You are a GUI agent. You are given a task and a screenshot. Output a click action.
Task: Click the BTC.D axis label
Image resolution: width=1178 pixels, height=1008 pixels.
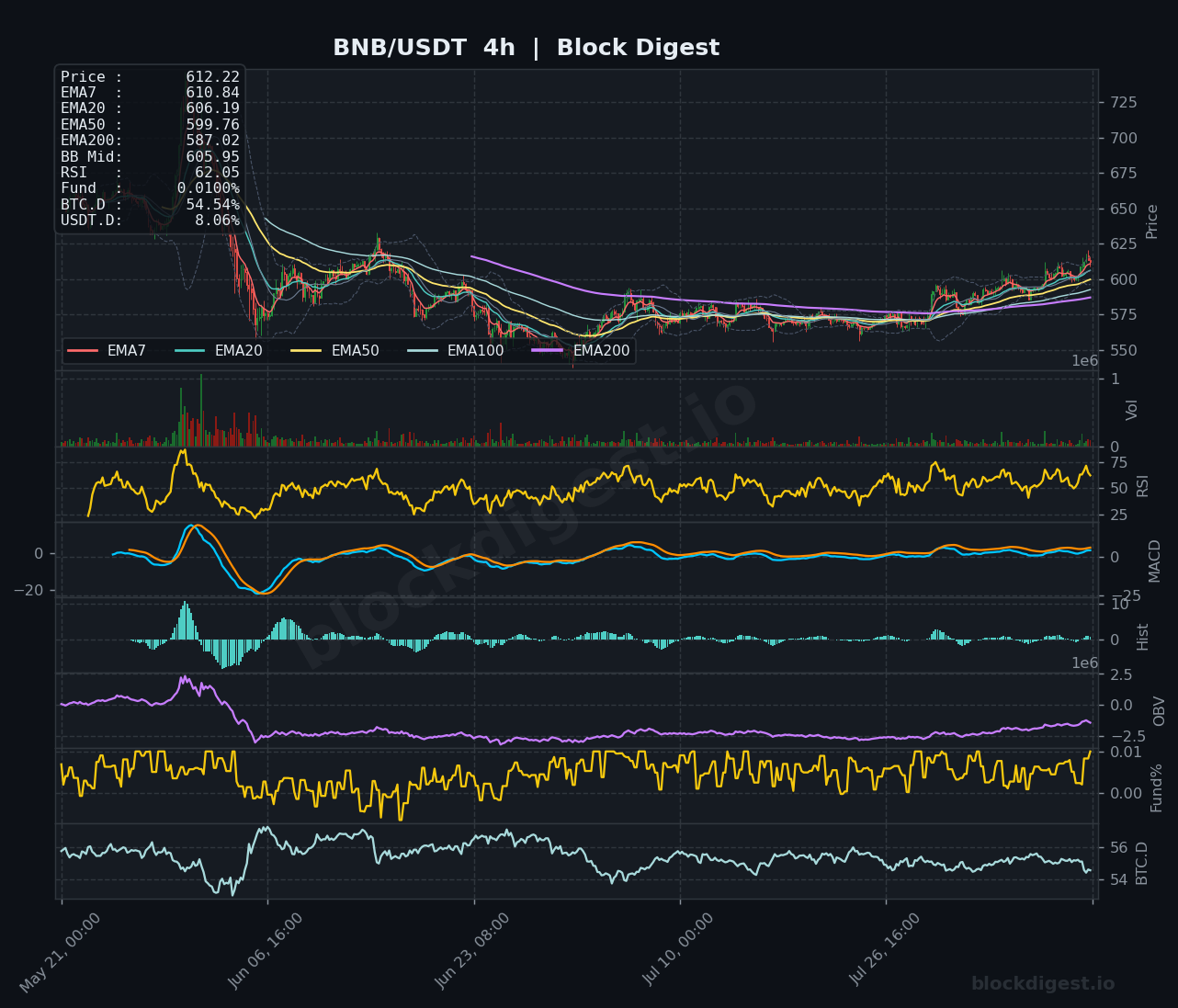1143,864
